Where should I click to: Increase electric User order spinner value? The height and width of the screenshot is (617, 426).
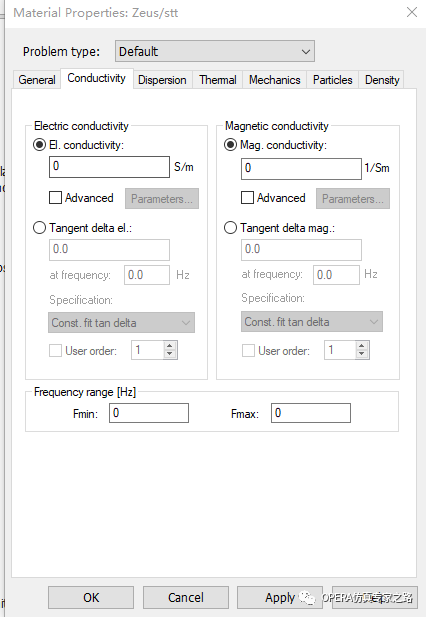pos(170,346)
